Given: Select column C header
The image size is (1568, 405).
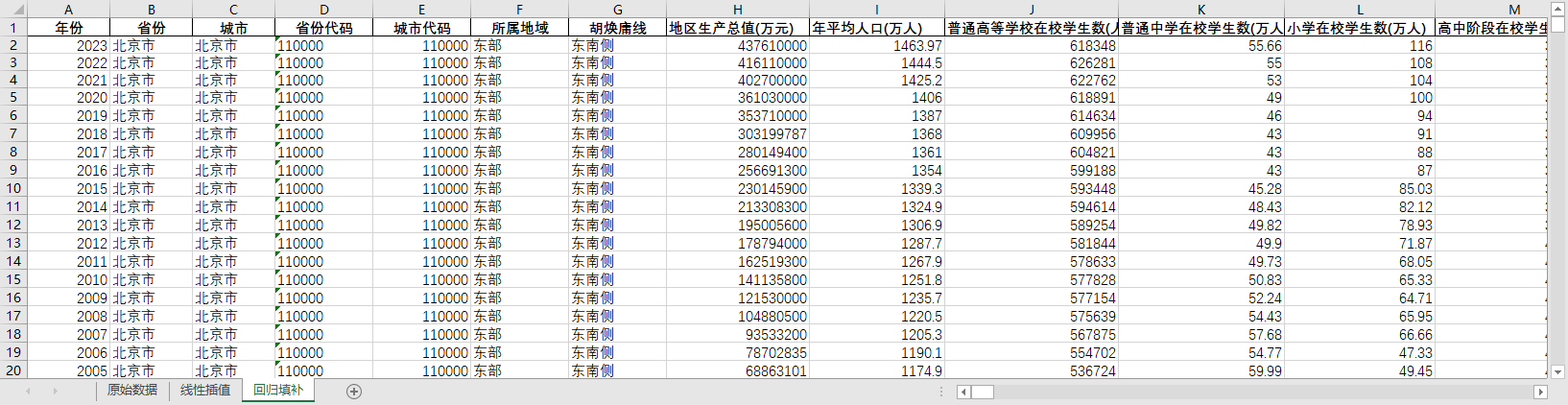Looking at the screenshot, I should [233, 9].
